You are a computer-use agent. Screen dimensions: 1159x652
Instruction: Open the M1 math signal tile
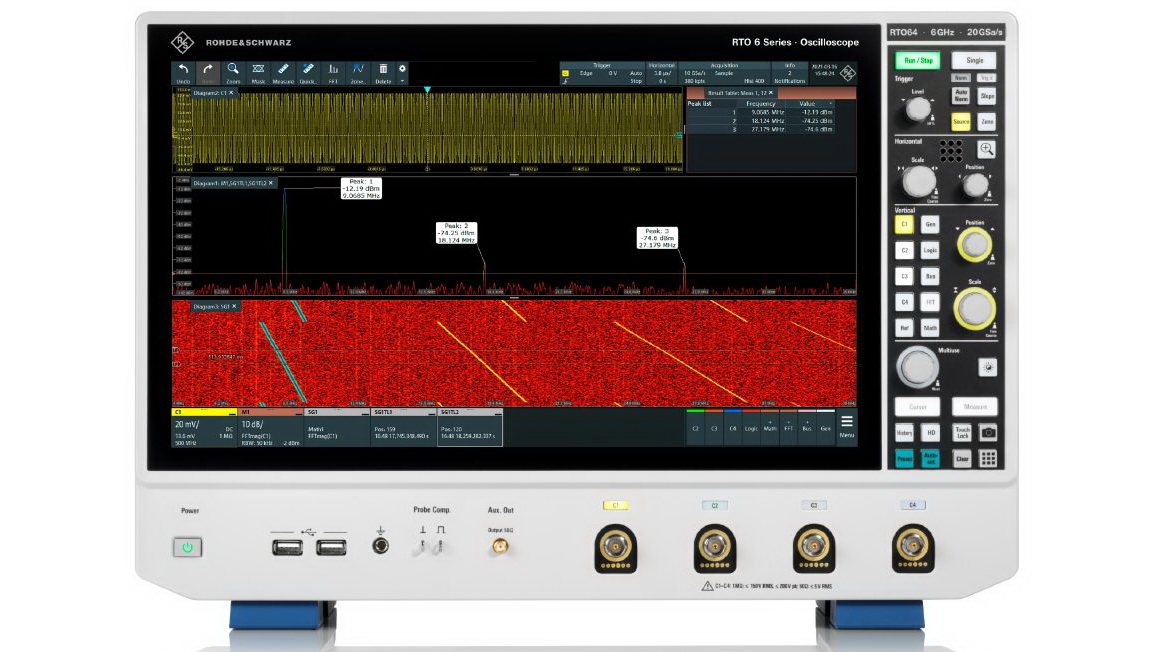271,428
